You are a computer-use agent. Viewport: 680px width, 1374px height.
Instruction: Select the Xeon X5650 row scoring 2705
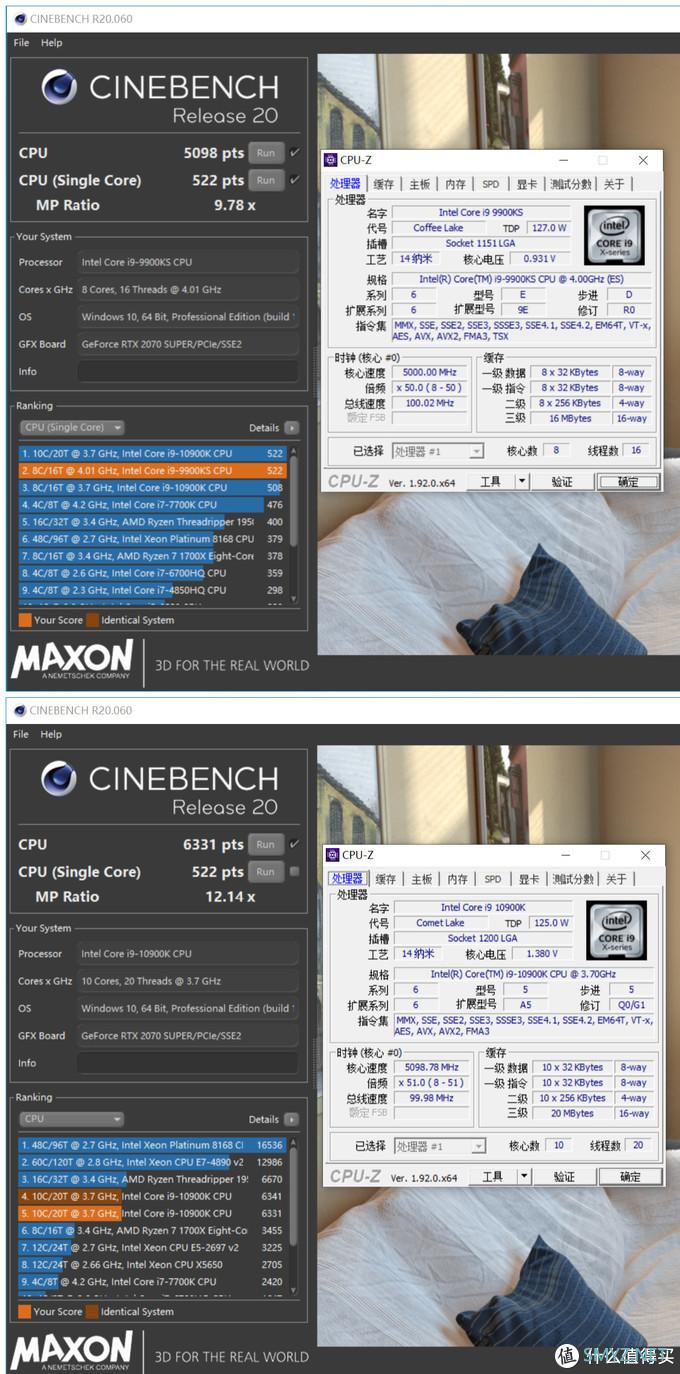pos(152,1264)
